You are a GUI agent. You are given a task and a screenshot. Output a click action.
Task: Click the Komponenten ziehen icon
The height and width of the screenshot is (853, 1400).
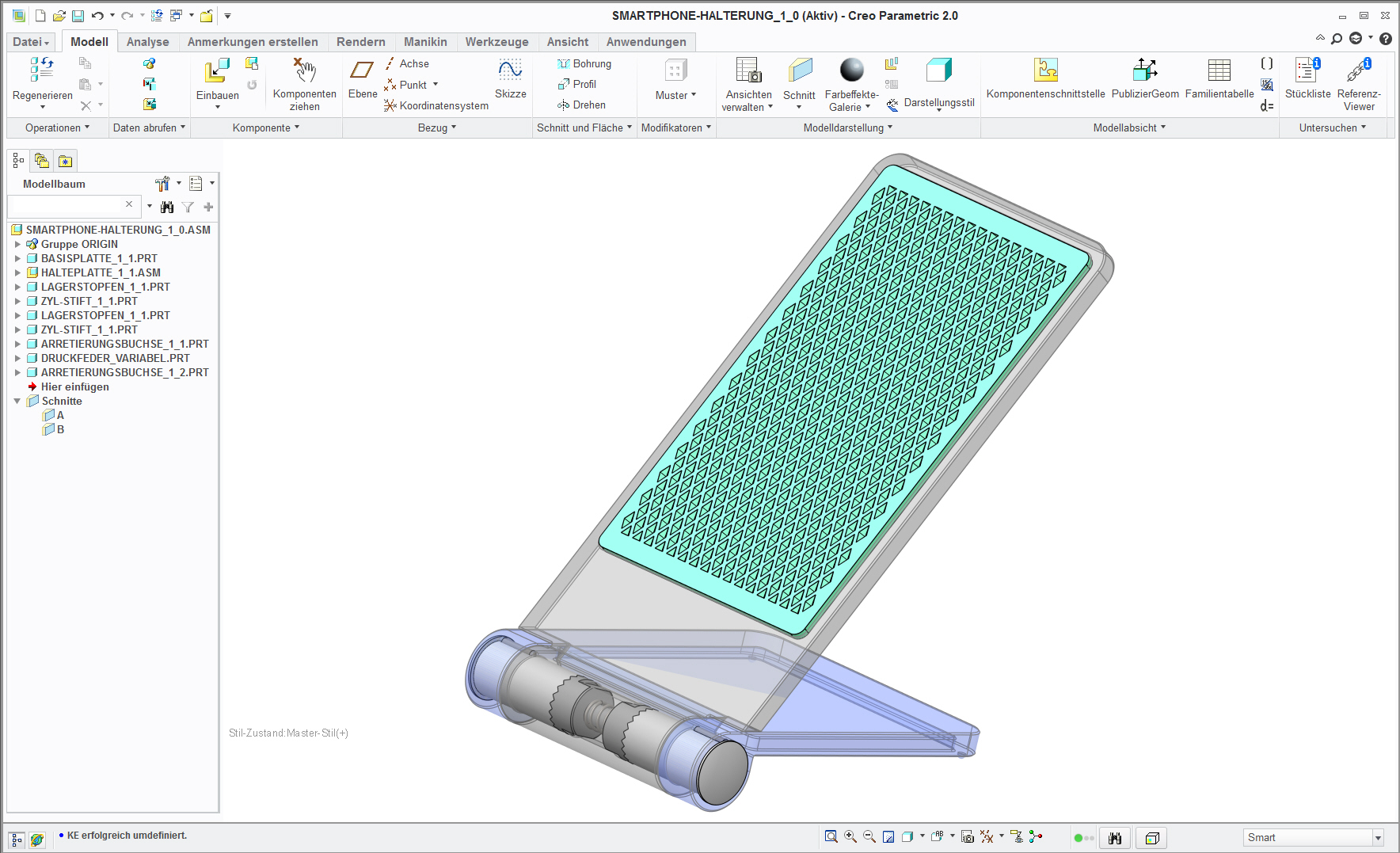pos(305,70)
